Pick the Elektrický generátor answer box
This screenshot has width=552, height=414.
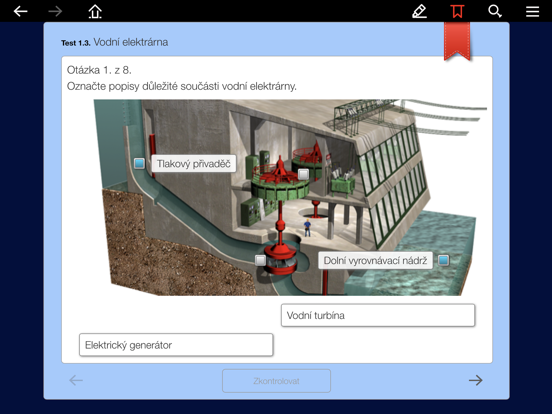(x=176, y=345)
